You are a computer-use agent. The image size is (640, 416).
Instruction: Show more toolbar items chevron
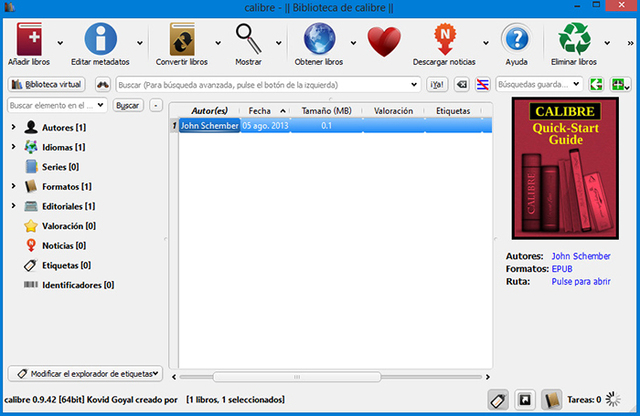(631, 43)
